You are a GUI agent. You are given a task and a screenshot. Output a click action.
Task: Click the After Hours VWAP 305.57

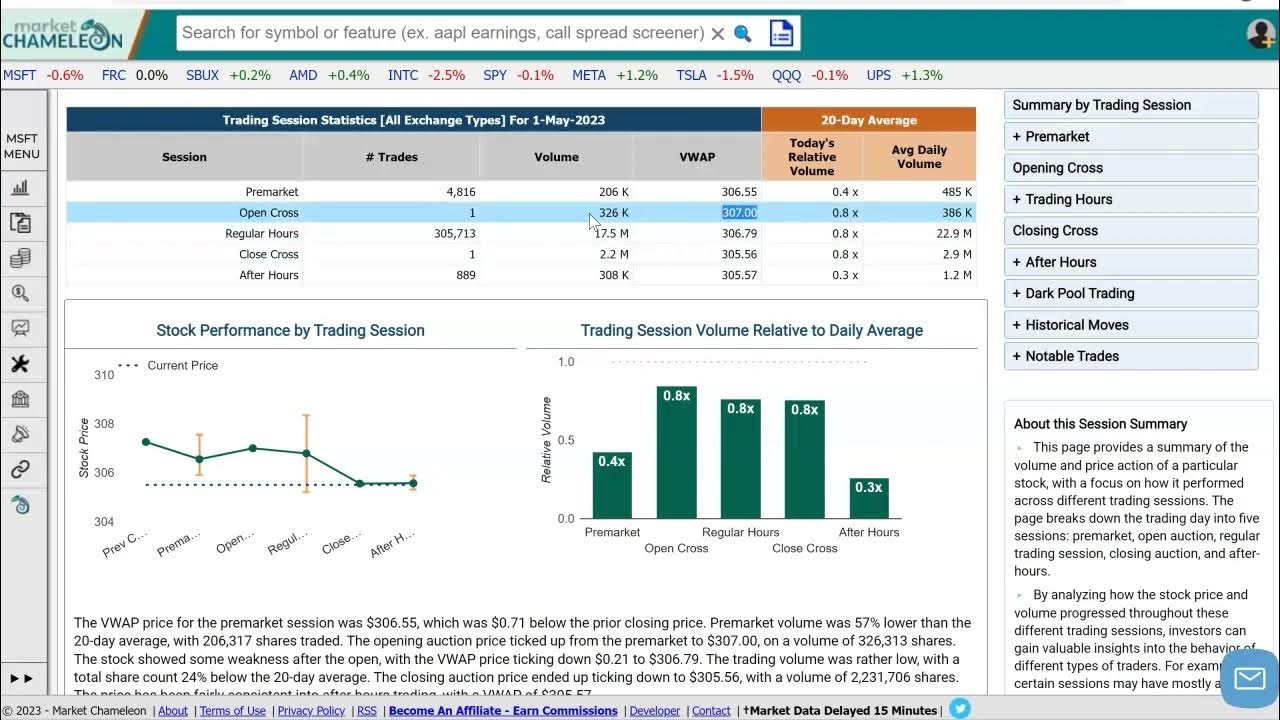tap(740, 276)
